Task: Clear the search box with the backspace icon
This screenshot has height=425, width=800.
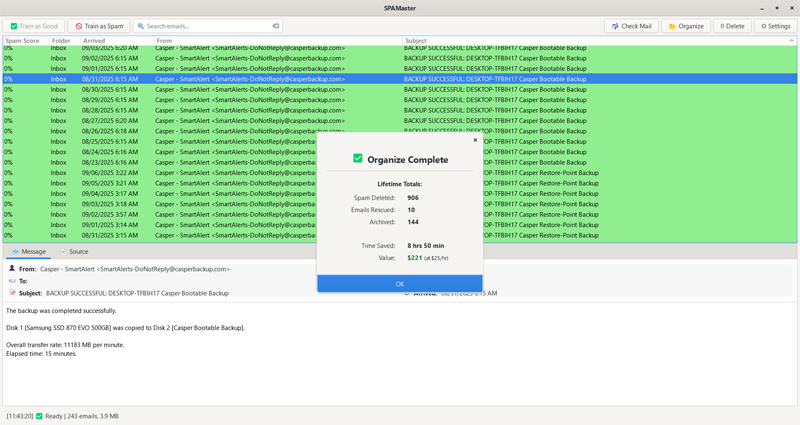Action: point(275,26)
